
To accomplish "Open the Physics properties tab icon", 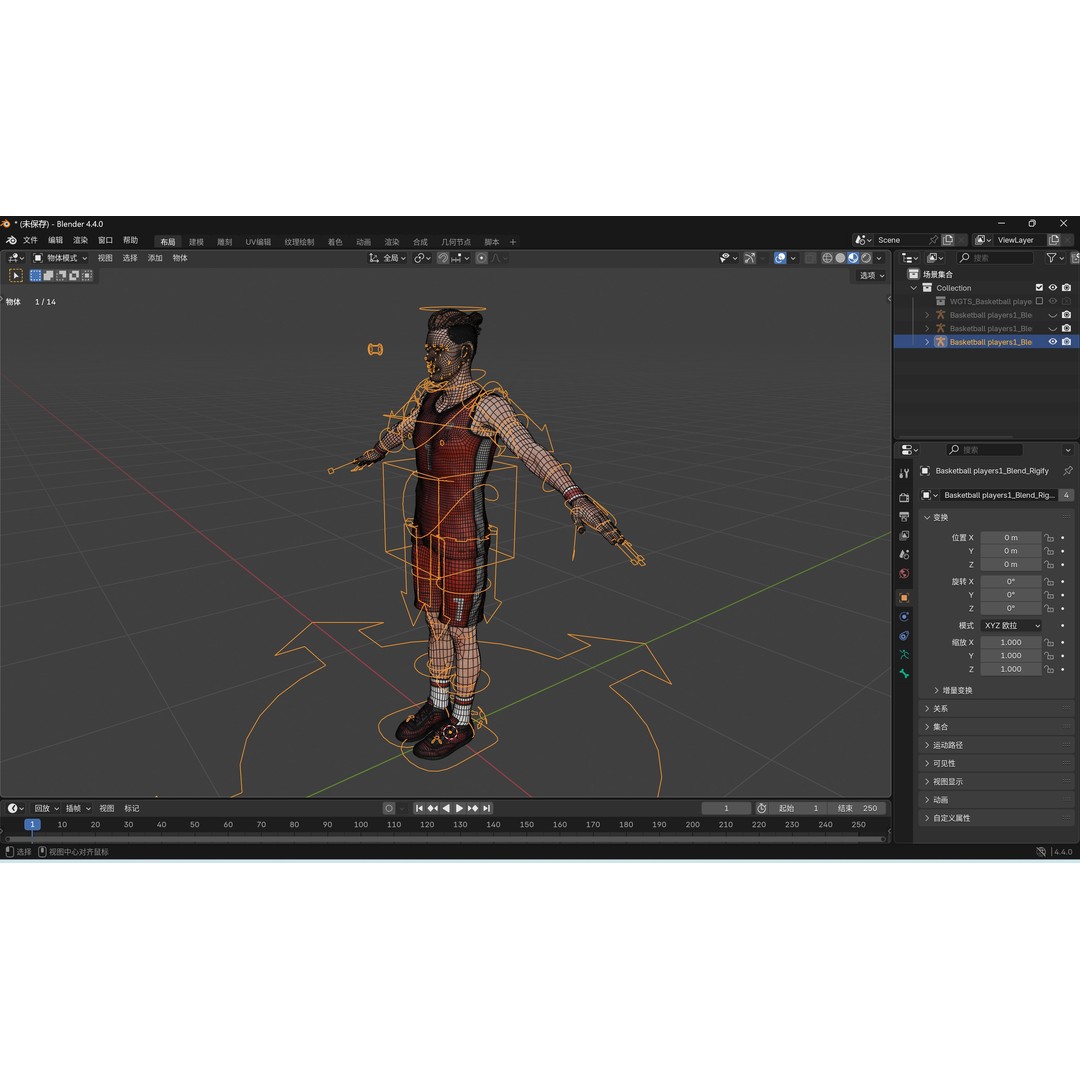I will (904, 616).
